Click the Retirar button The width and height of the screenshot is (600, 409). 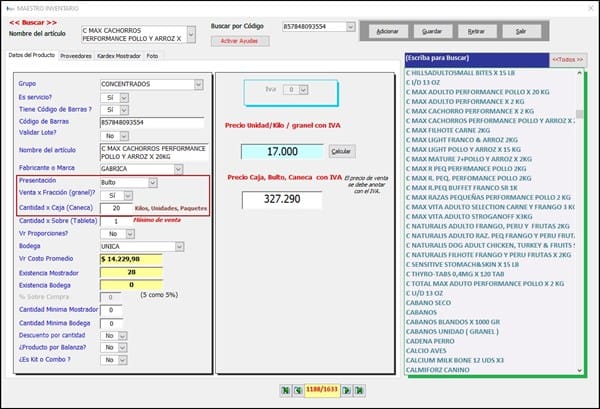[x=477, y=31]
